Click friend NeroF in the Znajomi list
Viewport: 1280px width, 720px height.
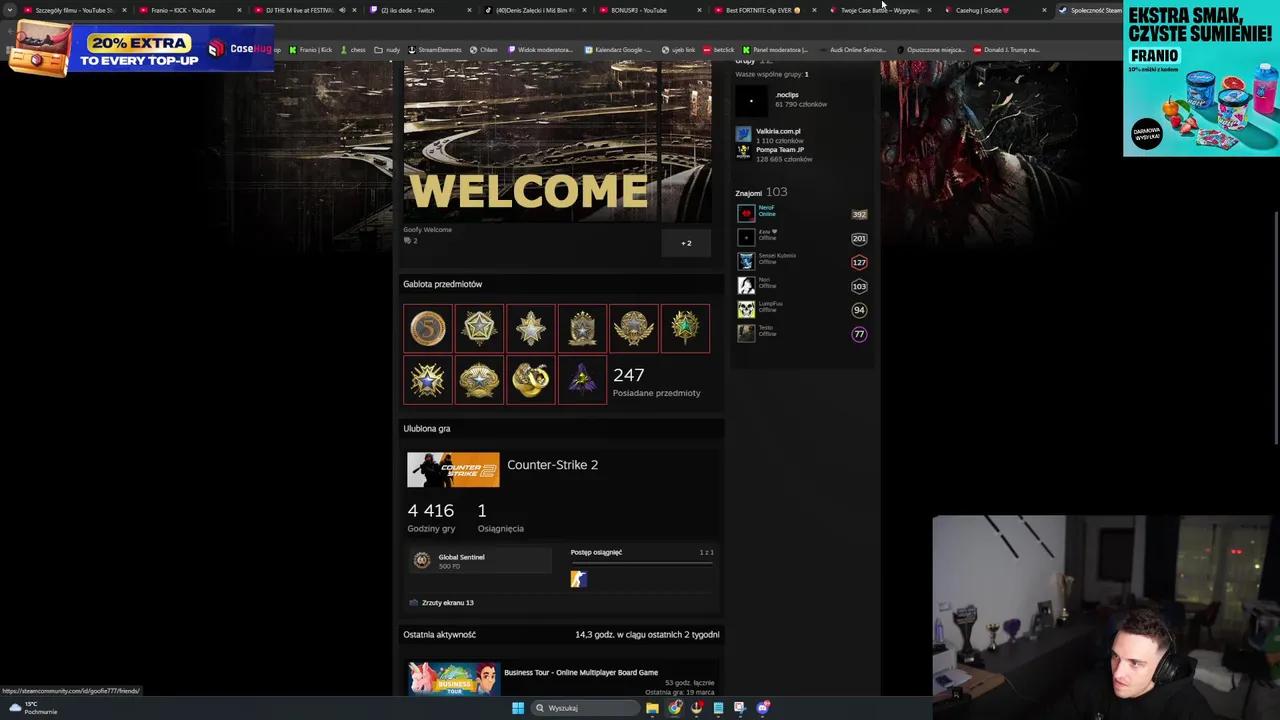[767, 211]
